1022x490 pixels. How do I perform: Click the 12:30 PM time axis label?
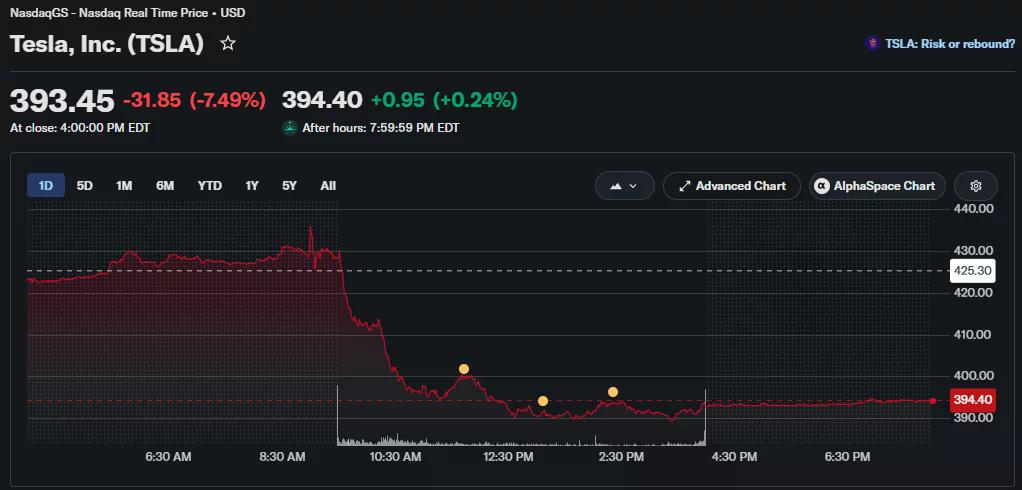coord(508,457)
